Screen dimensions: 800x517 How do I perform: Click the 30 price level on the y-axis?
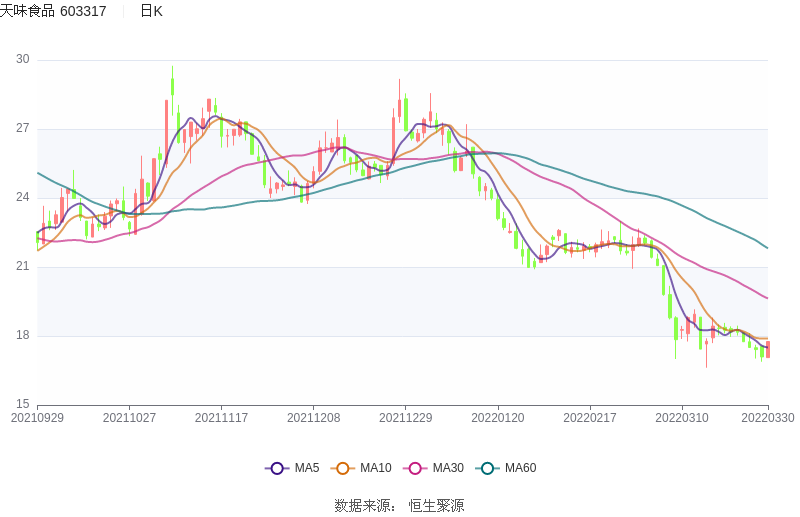pyautogui.click(x=23, y=60)
